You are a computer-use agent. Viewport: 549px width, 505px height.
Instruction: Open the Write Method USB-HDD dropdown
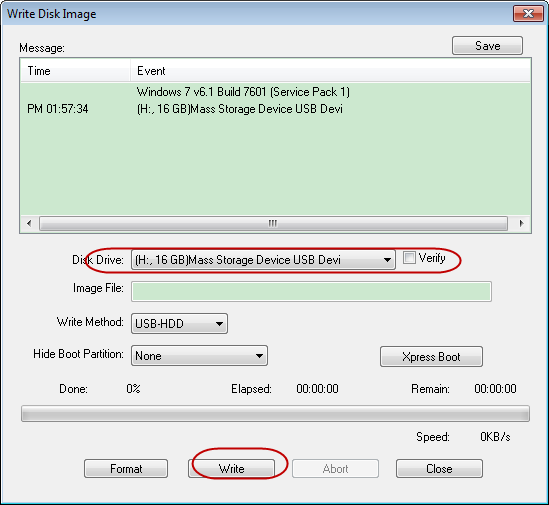179,323
